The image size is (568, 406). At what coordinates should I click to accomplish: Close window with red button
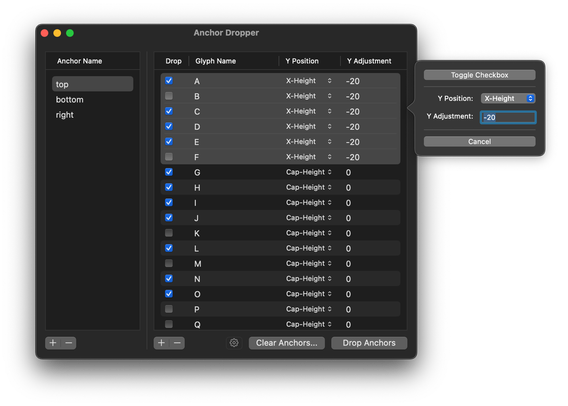point(45,33)
